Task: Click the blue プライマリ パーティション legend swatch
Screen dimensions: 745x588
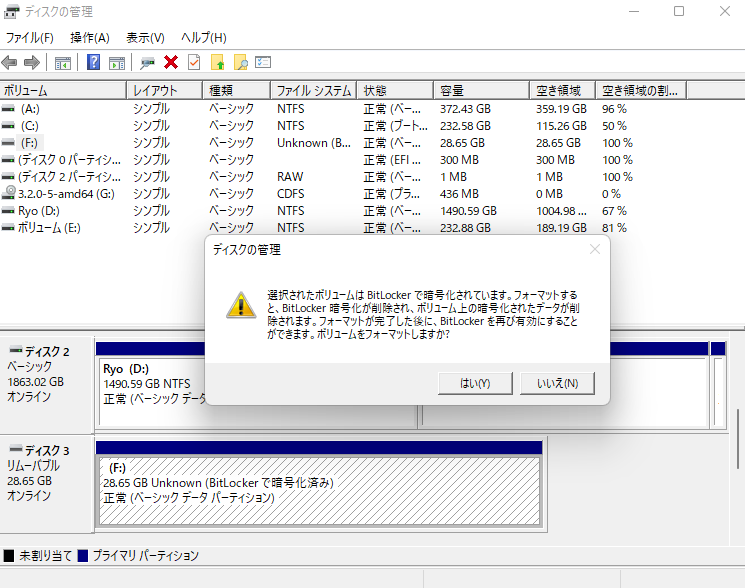Action: click(x=83, y=556)
